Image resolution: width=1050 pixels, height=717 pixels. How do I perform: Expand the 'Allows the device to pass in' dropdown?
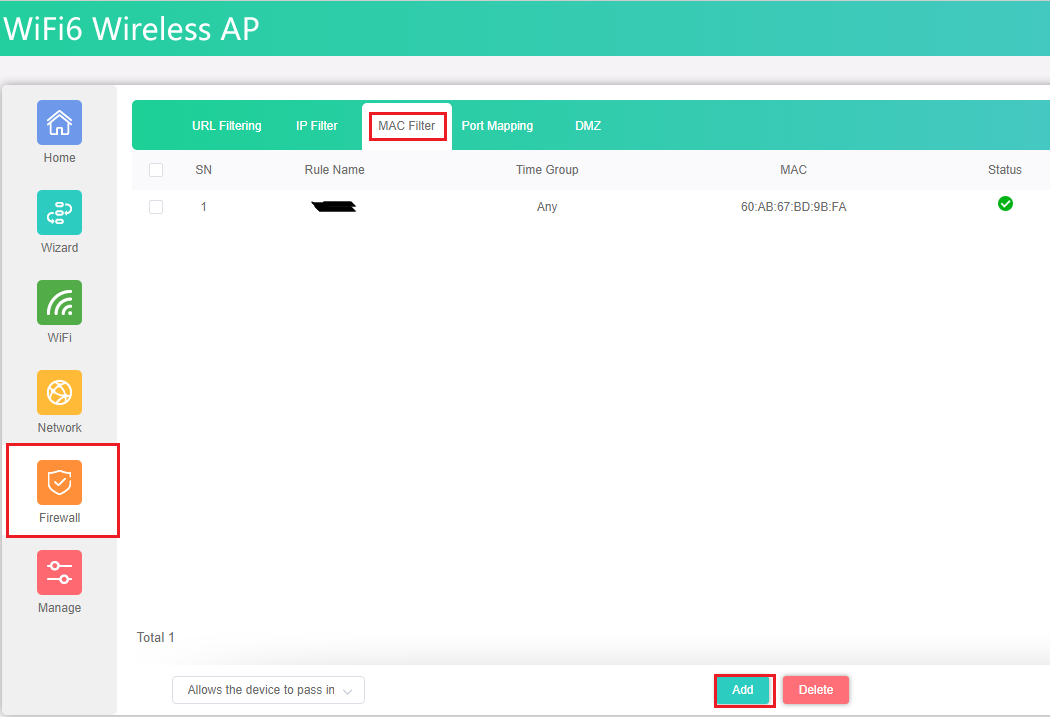click(268, 690)
